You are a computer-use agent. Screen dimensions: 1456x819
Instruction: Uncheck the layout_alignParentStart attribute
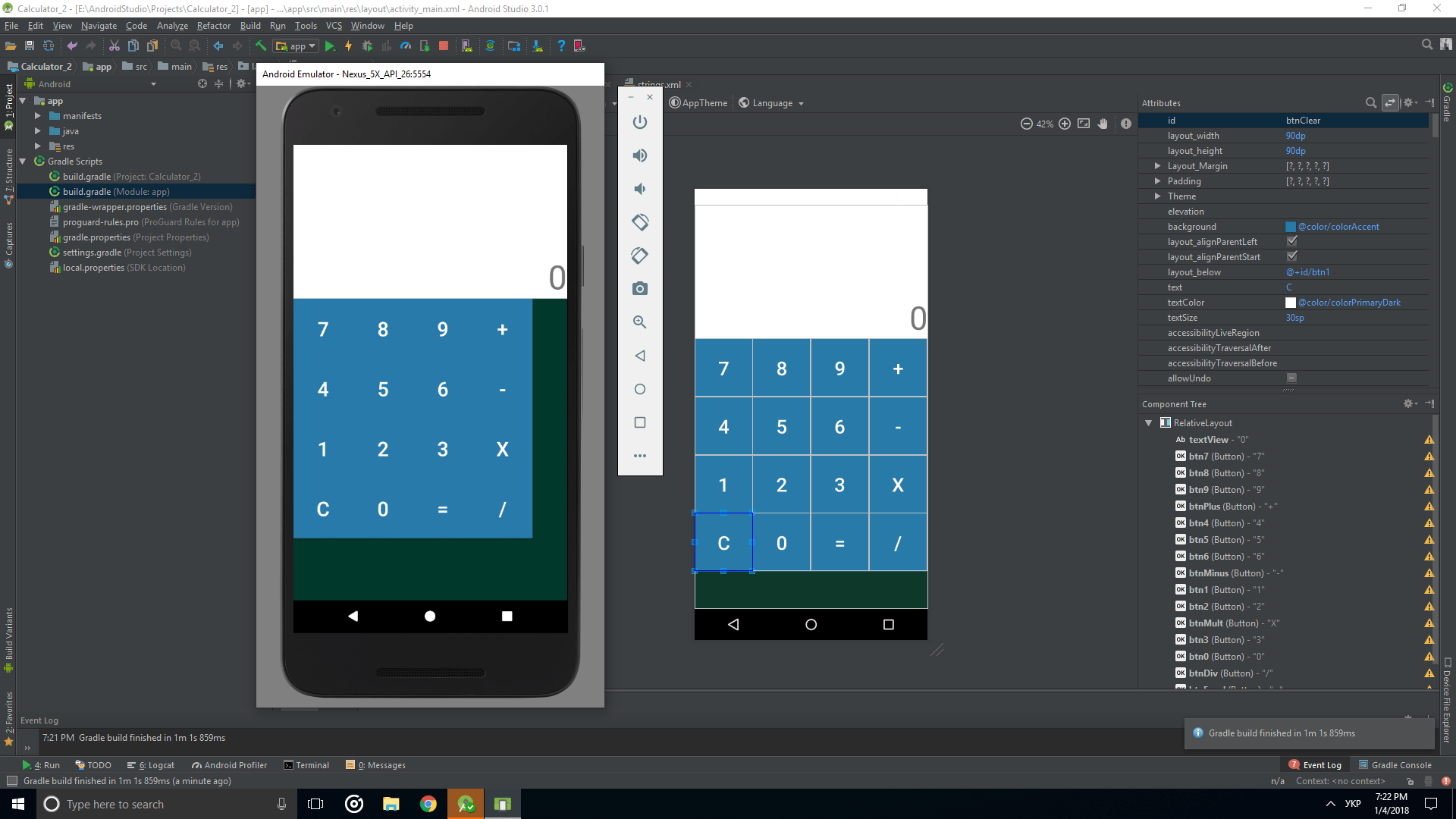pos(1292,256)
